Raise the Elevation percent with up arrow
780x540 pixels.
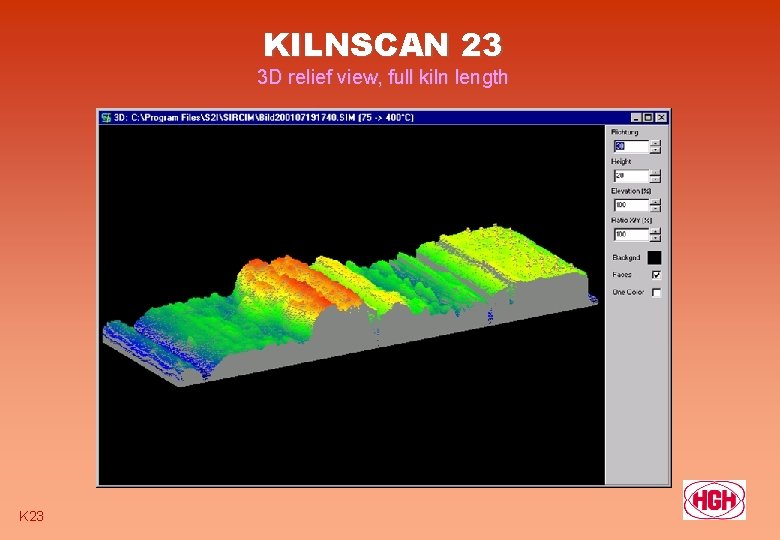click(656, 202)
